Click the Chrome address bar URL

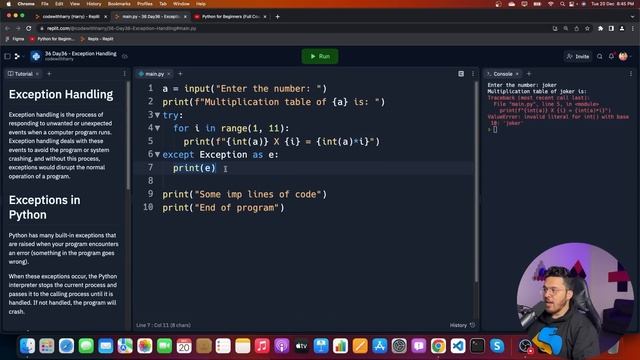point(121,29)
